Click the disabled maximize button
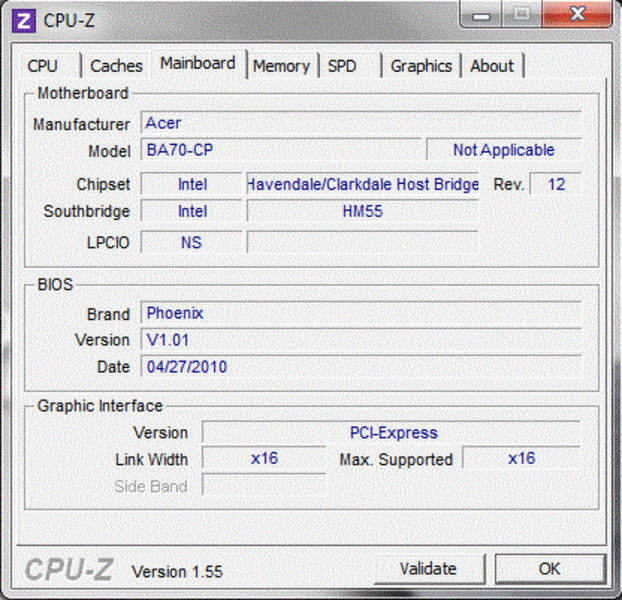The height and width of the screenshot is (600, 622). (x=522, y=15)
